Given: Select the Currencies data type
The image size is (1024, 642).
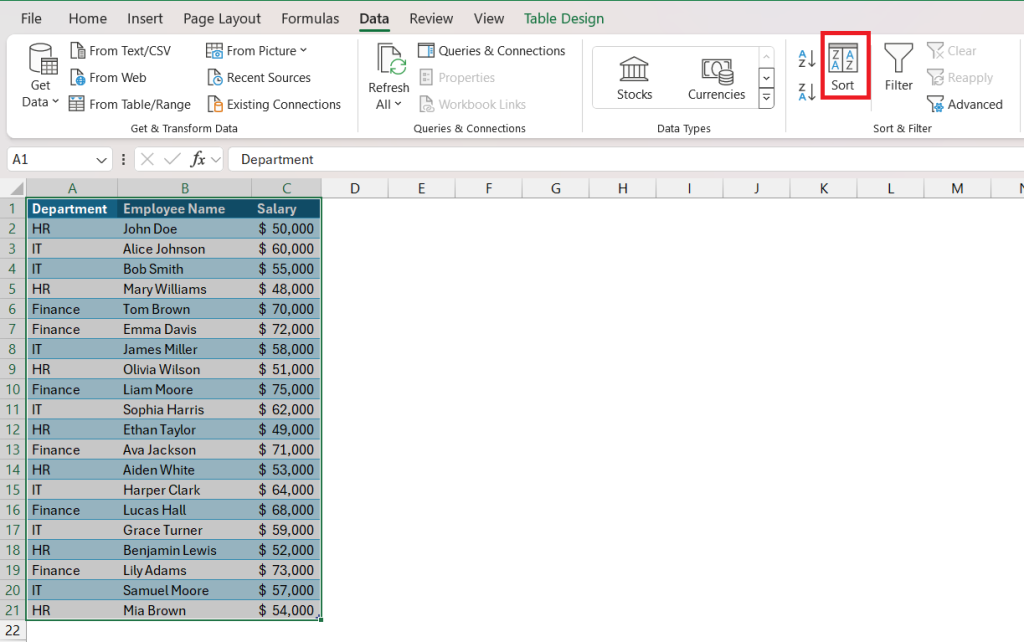Looking at the screenshot, I should tap(716, 78).
